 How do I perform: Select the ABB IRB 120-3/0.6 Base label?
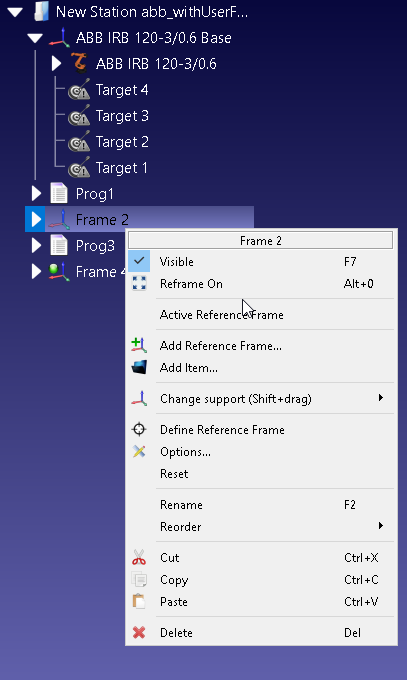pyautogui.click(x=154, y=38)
